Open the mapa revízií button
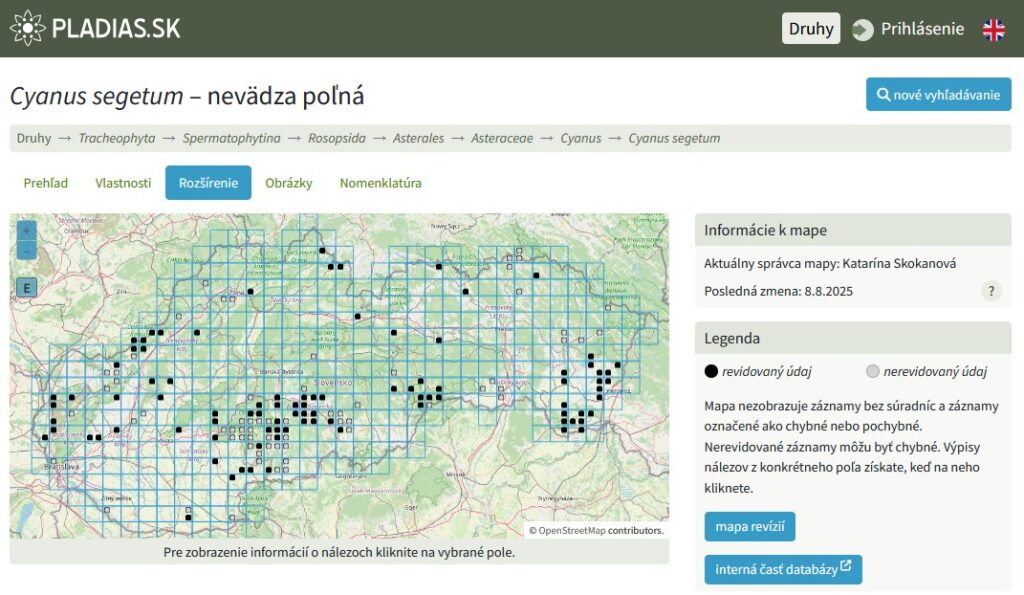The width and height of the screenshot is (1024, 595). [749, 526]
